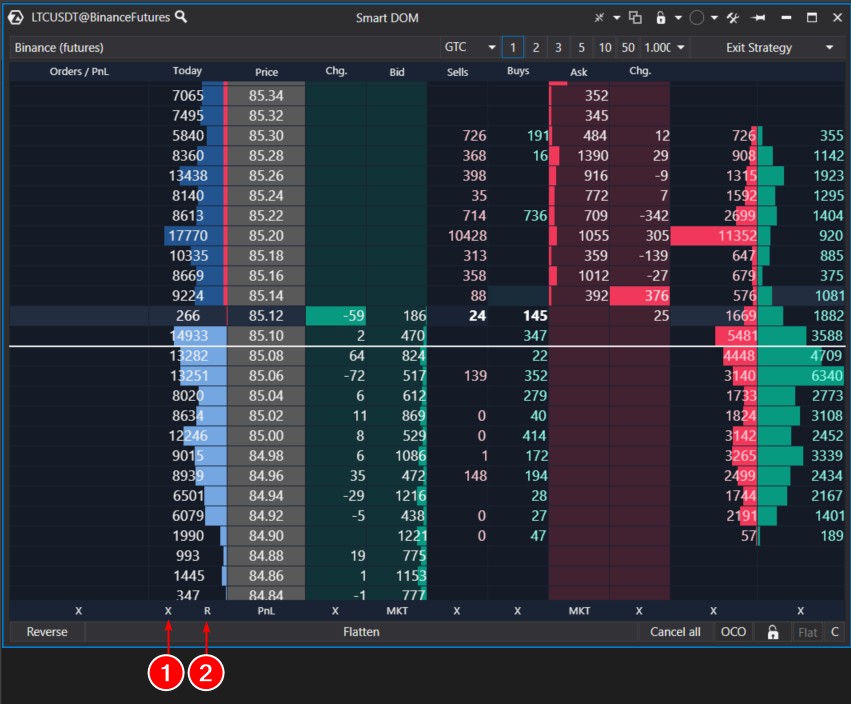Click the instrument search magnifier icon
The width and height of the screenshot is (851, 704).
[x=181, y=17]
